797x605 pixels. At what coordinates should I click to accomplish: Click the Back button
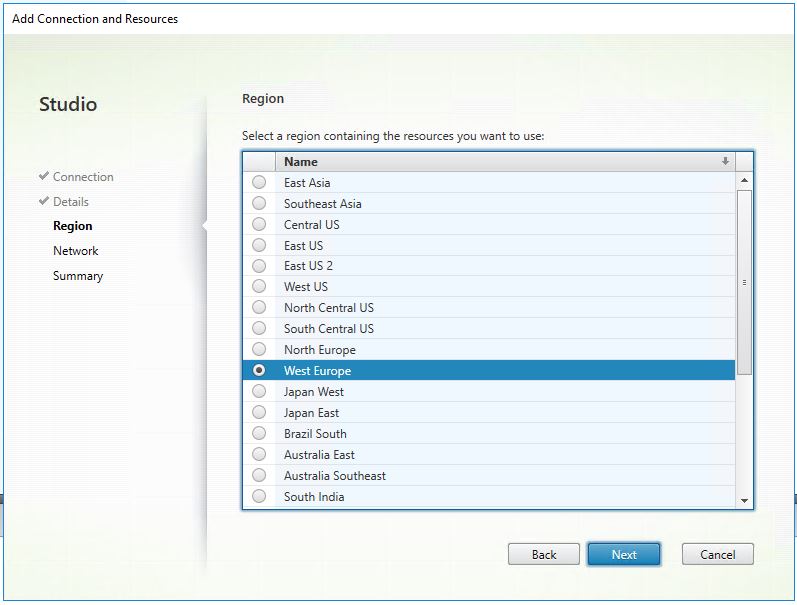(x=543, y=554)
